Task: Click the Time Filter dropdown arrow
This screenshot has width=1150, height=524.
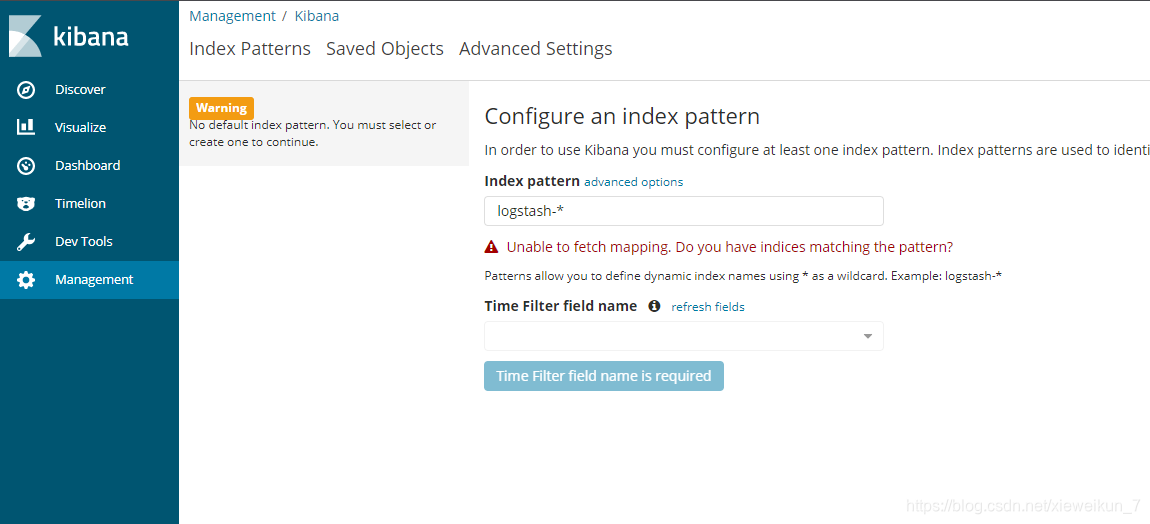Action: click(868, 336)
